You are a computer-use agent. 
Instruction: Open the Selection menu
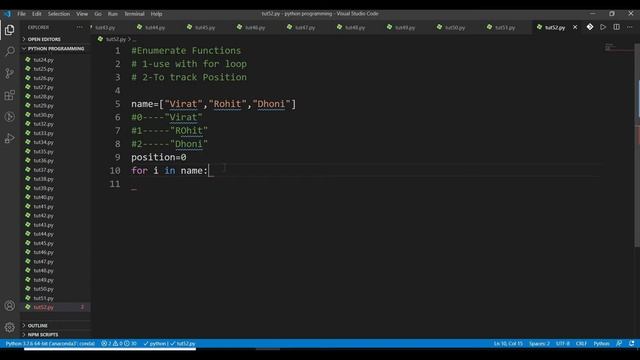[x=59, y=14]
